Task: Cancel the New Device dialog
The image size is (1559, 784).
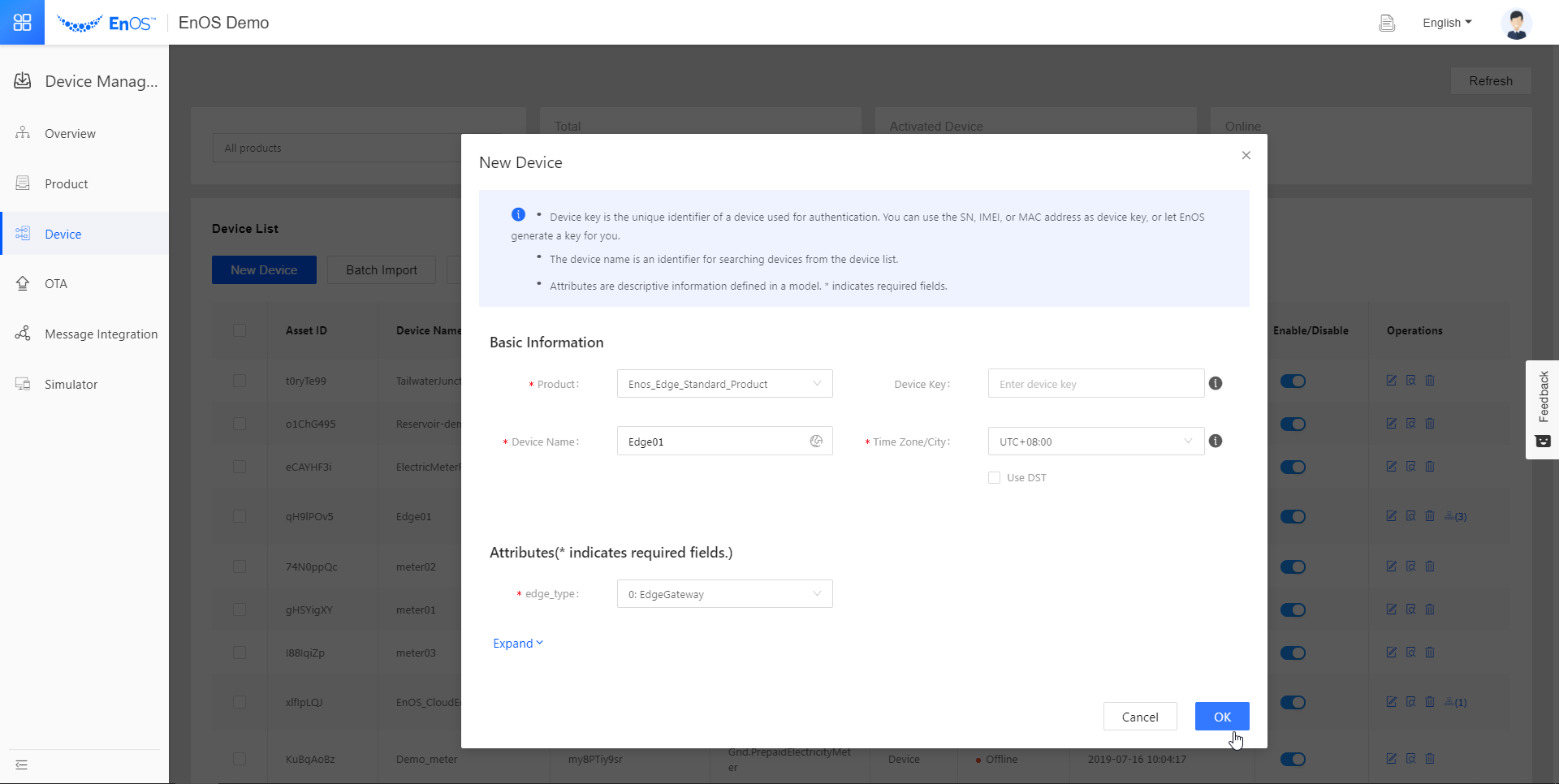Action: tap(1140, 717)
